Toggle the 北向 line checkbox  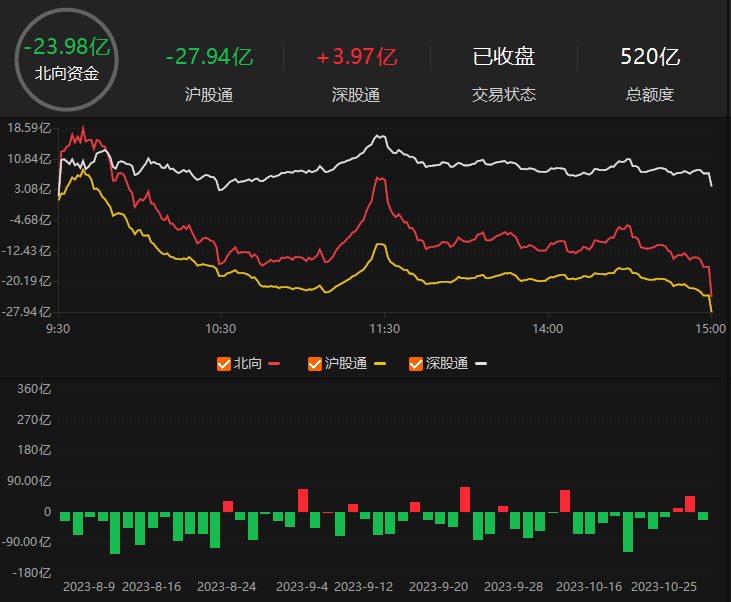click(x=224, y=364)
